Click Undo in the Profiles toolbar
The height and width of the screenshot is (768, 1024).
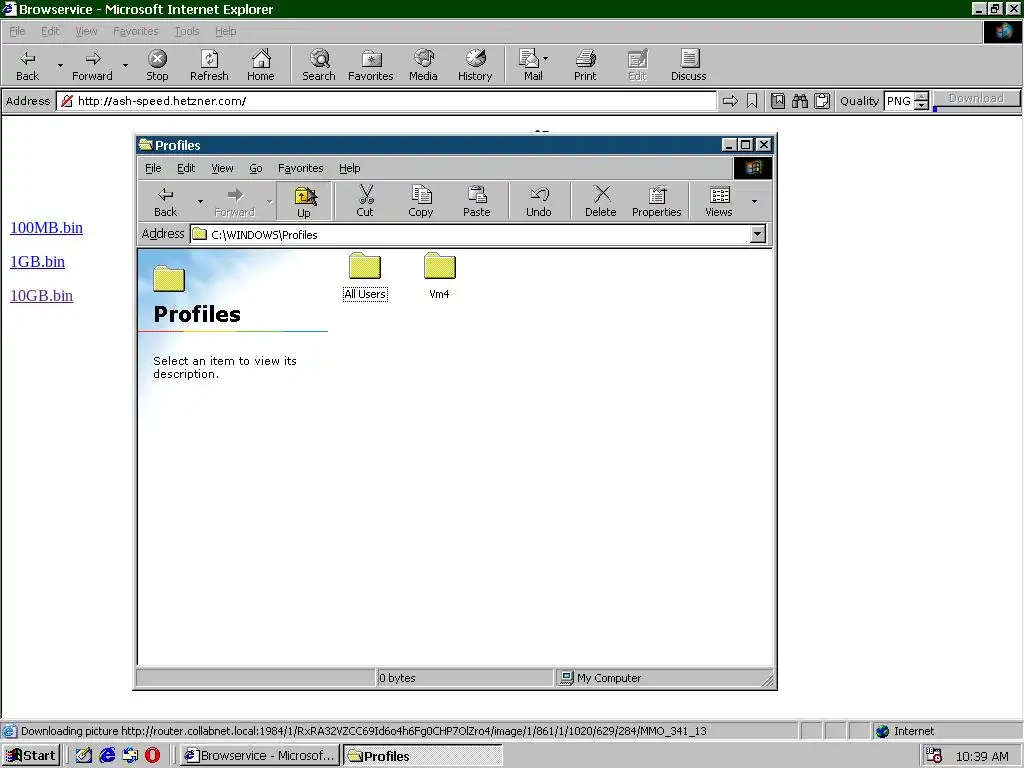pos(539,202)
